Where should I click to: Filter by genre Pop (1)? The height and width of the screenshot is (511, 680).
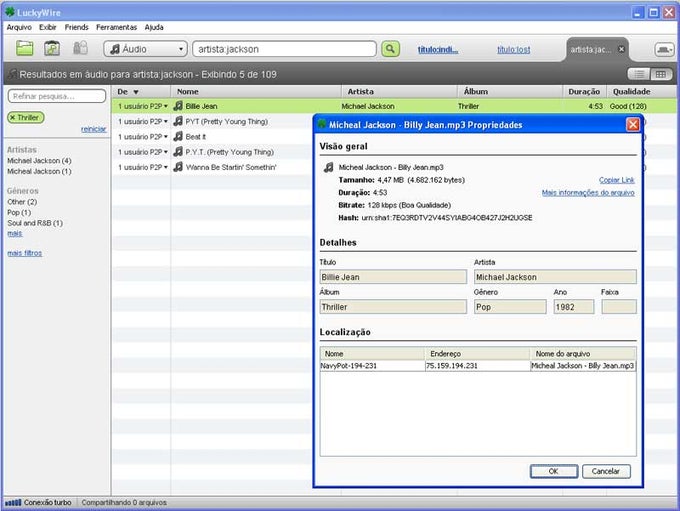point(19,213)
